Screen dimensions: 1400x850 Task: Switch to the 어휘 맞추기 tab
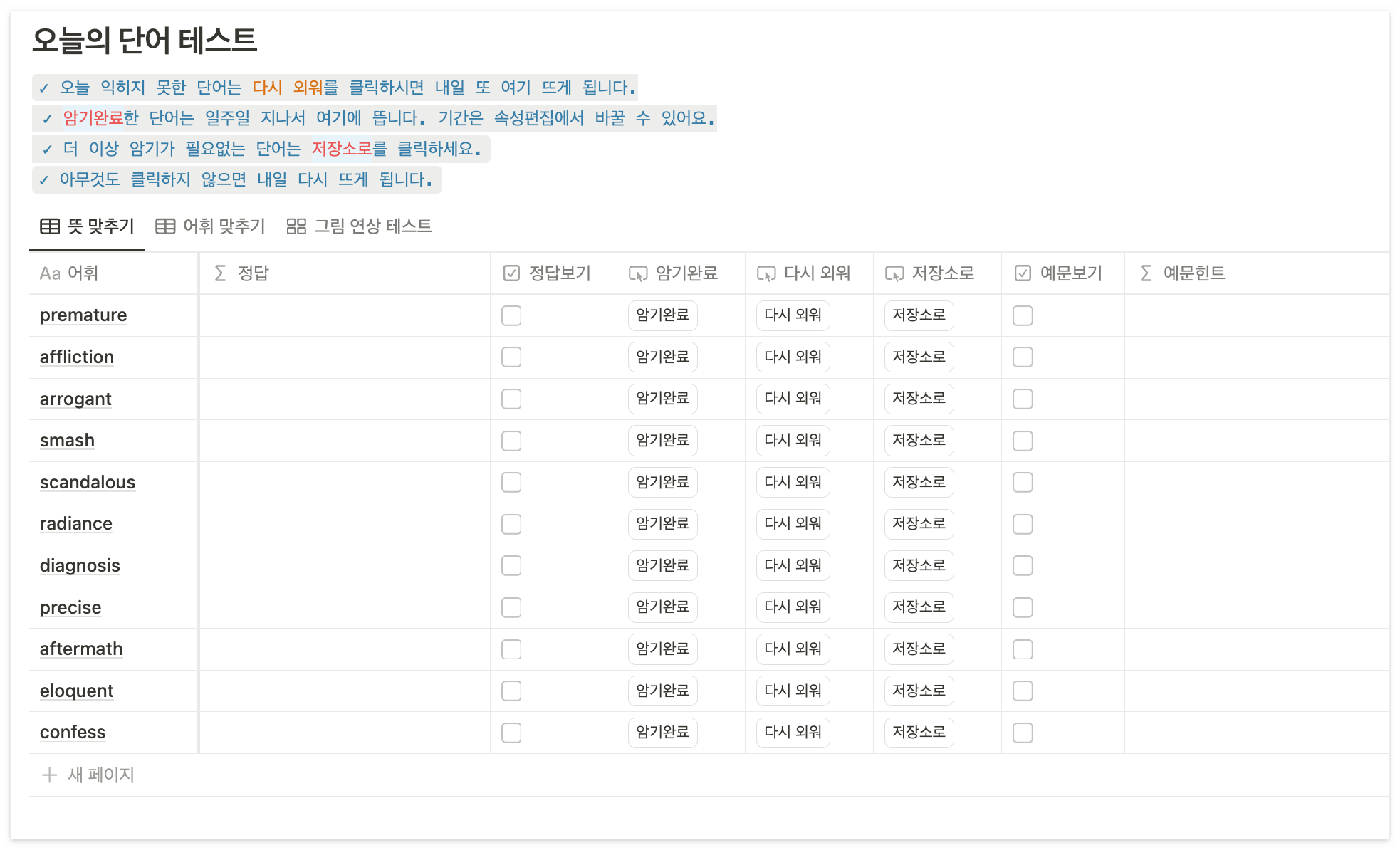tap(223, 226)
